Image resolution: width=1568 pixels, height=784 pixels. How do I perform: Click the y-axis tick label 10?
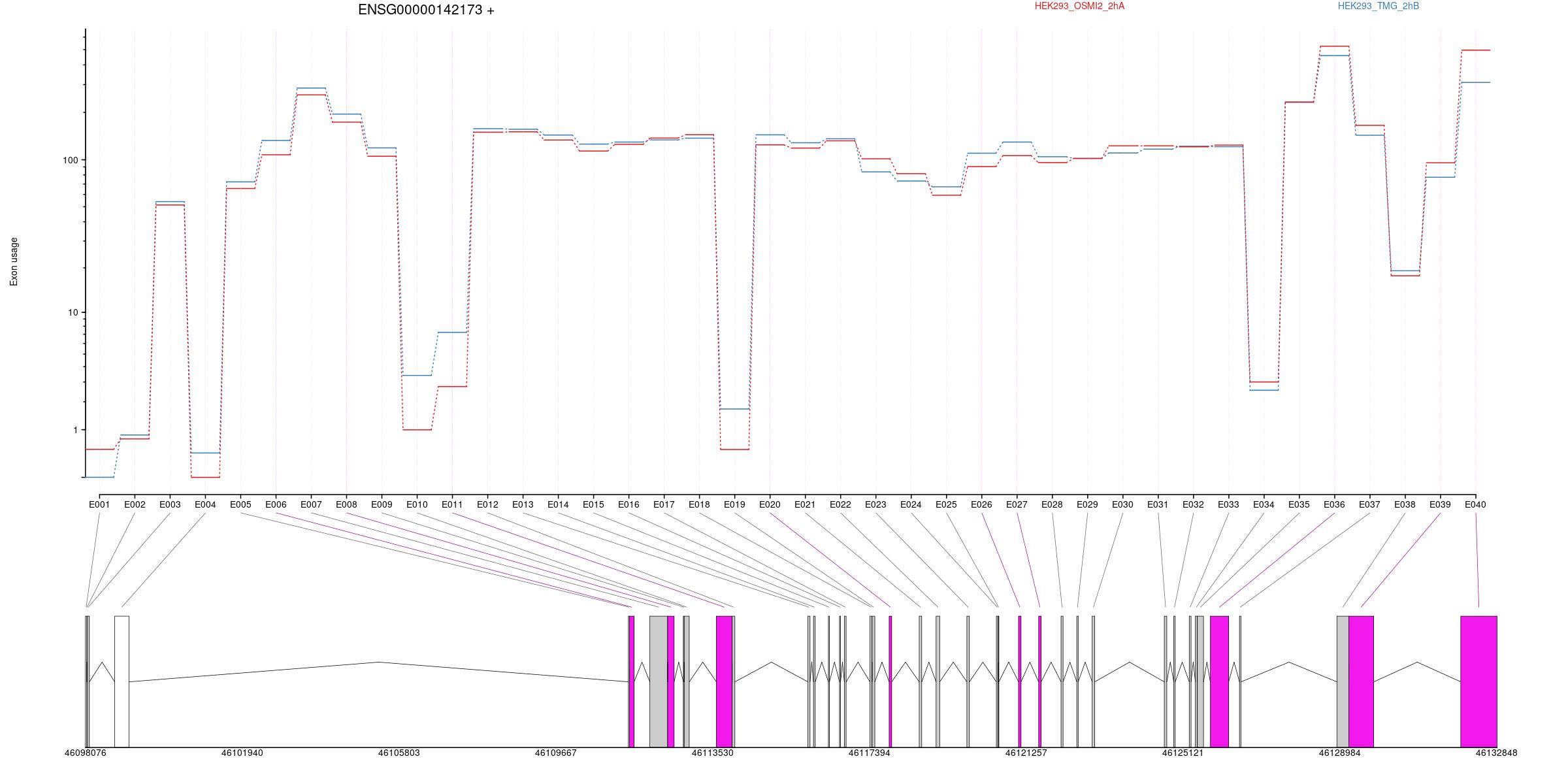pos(73,312)
